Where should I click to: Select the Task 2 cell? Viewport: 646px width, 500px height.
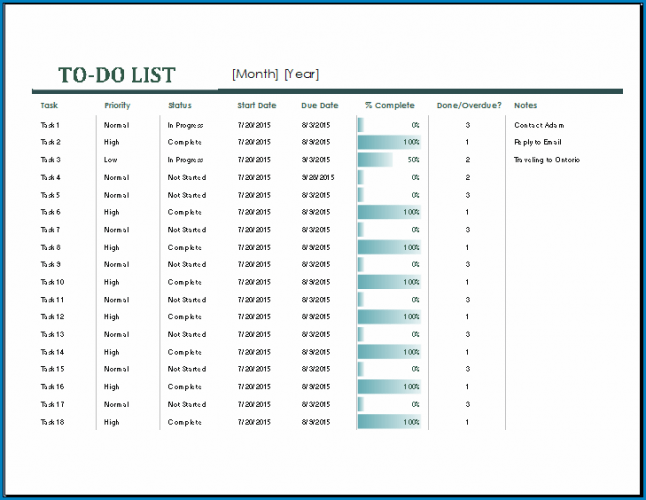coord(50,142)
